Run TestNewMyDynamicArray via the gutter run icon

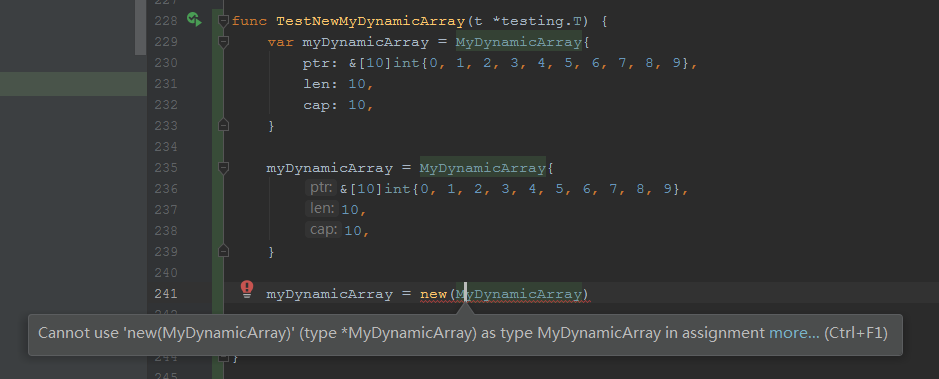[194, 20]
